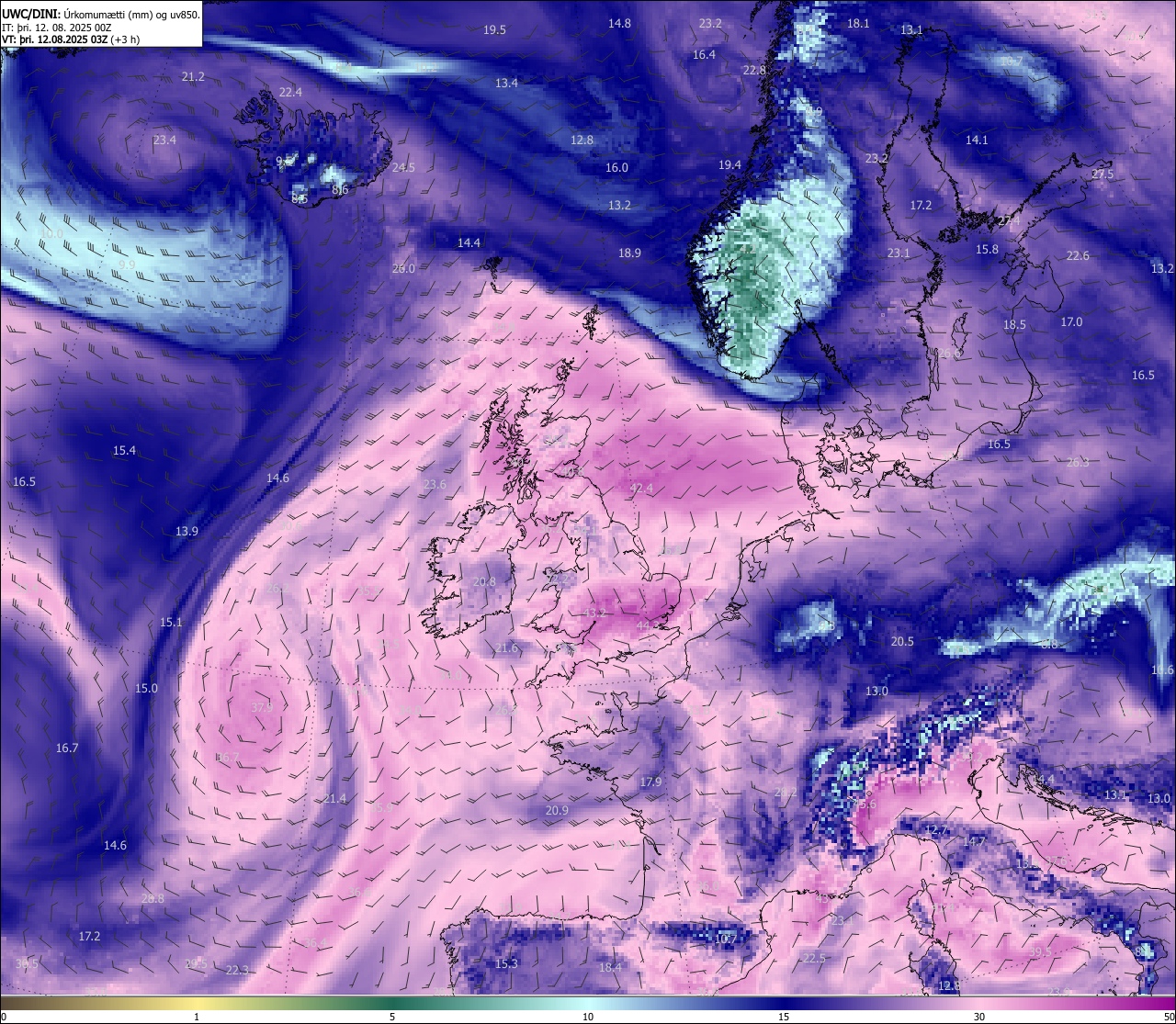Image resolution: width=1176 pixels, height=1024 pixels.
Task: Click the 26.0 value south of Iceland
Action: 403,269
